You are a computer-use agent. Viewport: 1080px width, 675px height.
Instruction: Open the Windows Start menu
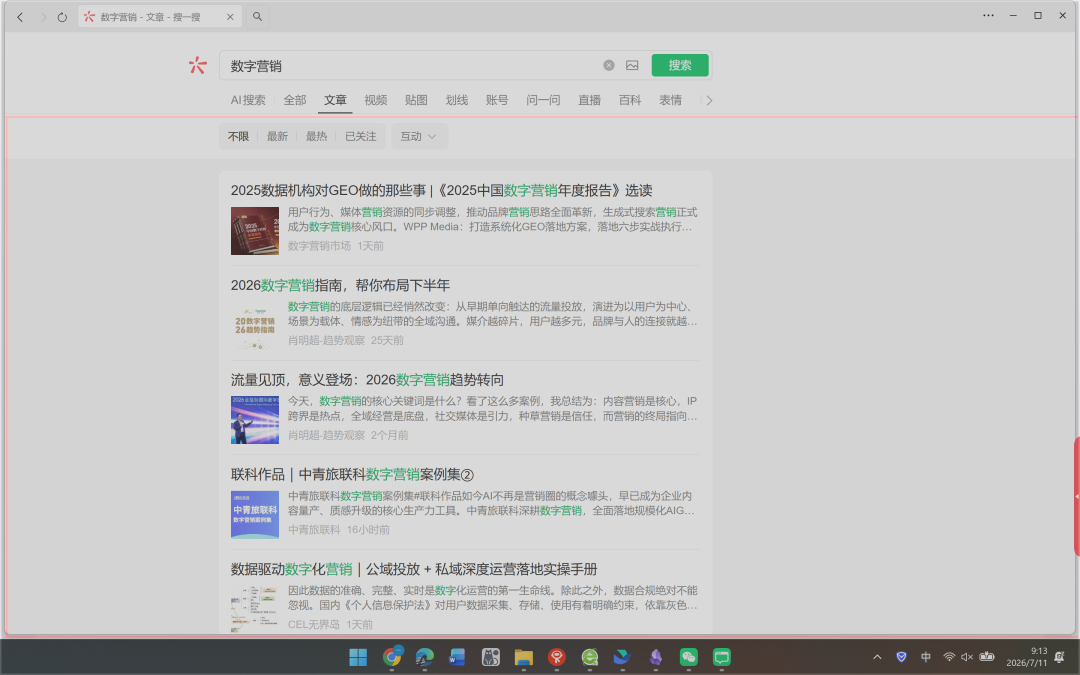click(x=358, y=657)
